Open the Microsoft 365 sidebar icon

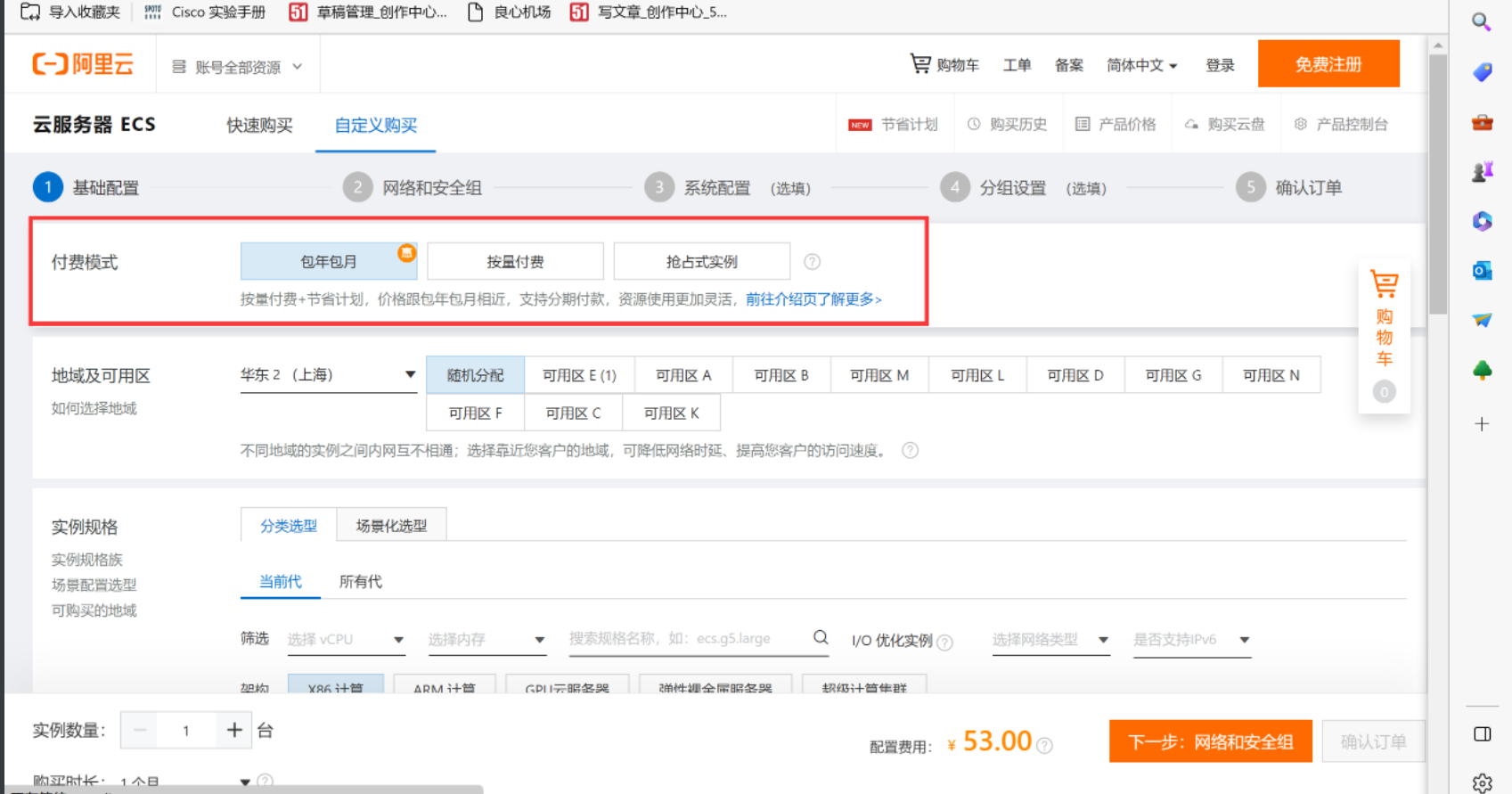point(1482,221)
